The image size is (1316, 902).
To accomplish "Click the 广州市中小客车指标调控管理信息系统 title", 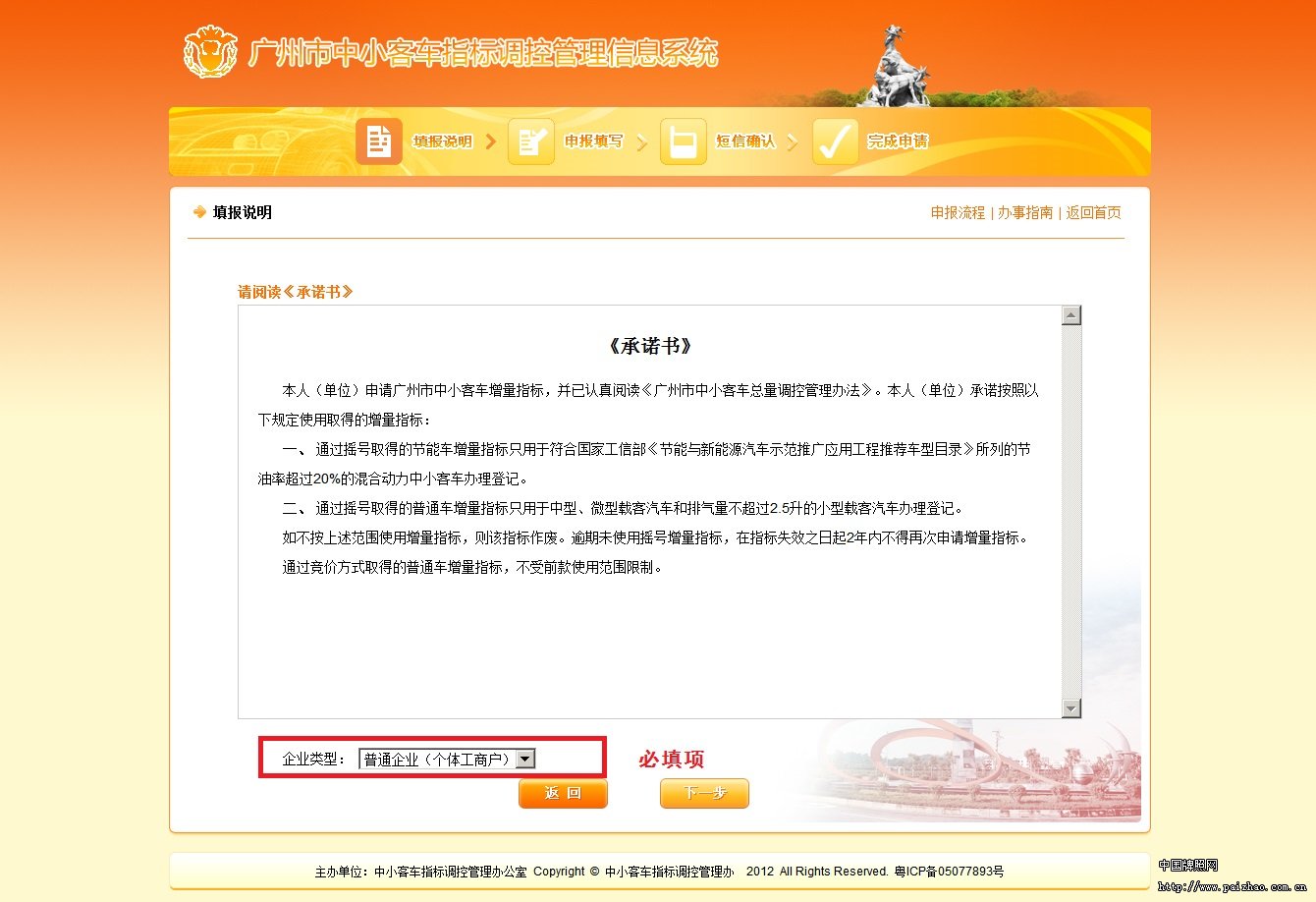I will click(x=483, y=52).
